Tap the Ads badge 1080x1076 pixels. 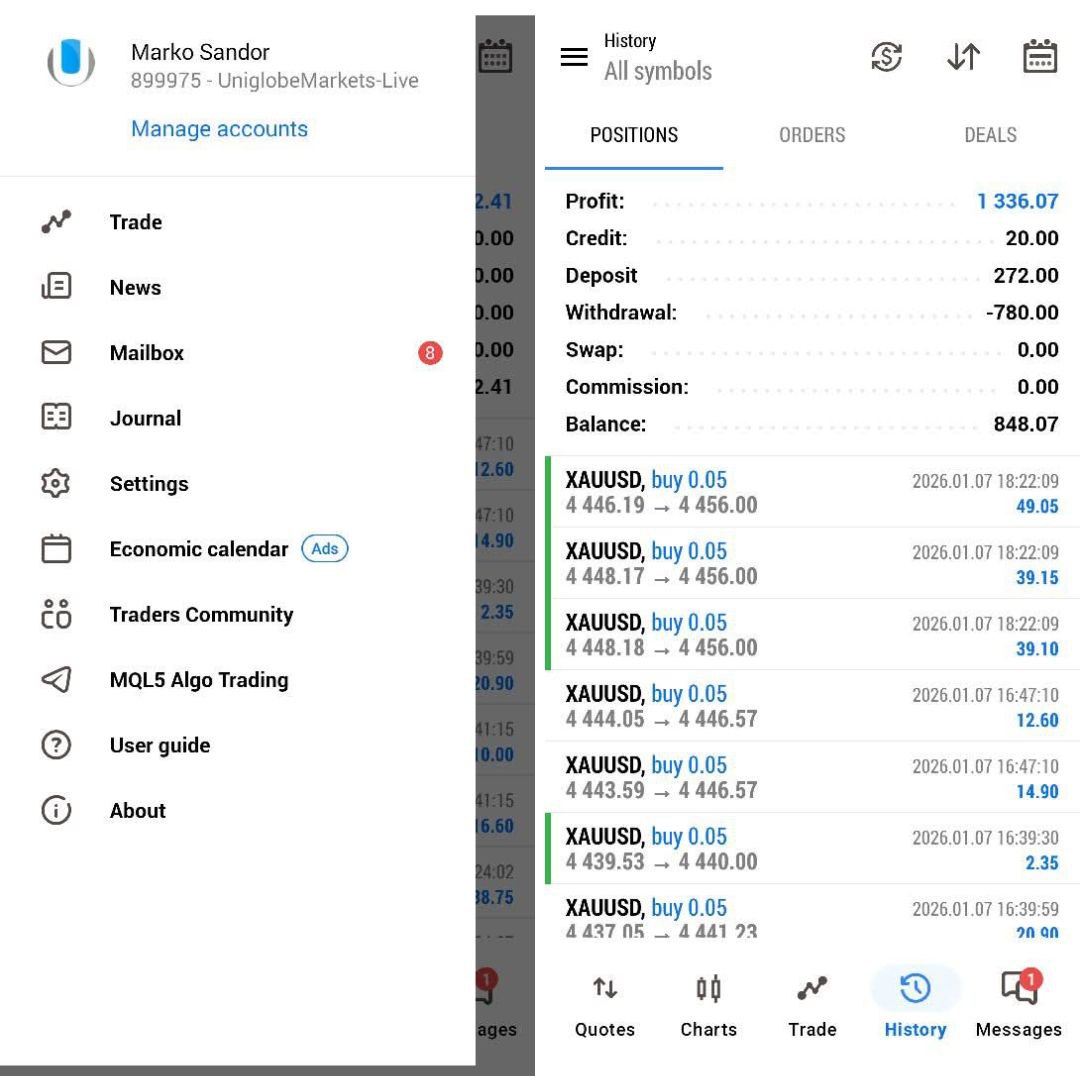[x=324, y=548]
